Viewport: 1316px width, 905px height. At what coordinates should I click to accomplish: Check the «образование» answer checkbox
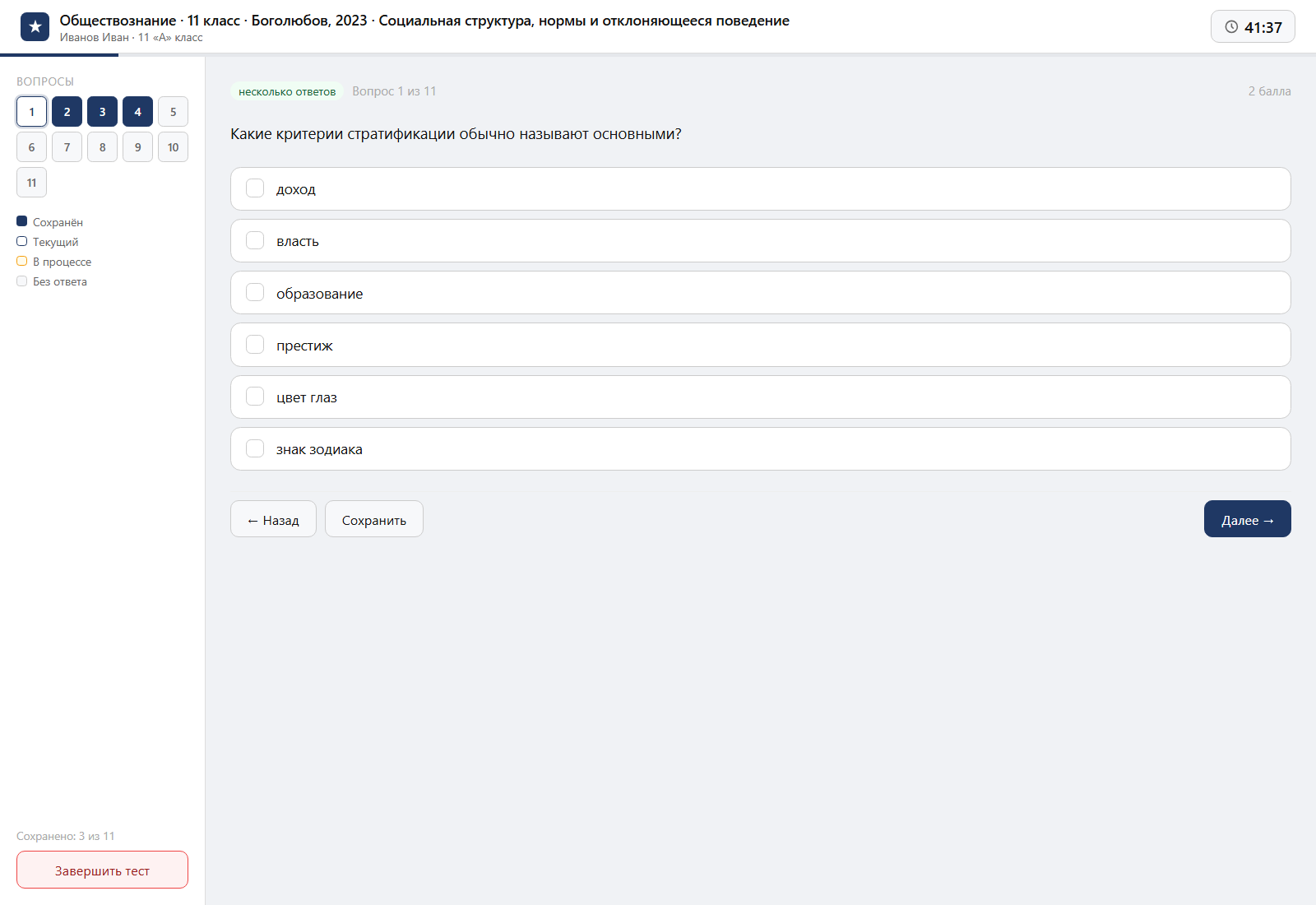click(x=255, y=293)
